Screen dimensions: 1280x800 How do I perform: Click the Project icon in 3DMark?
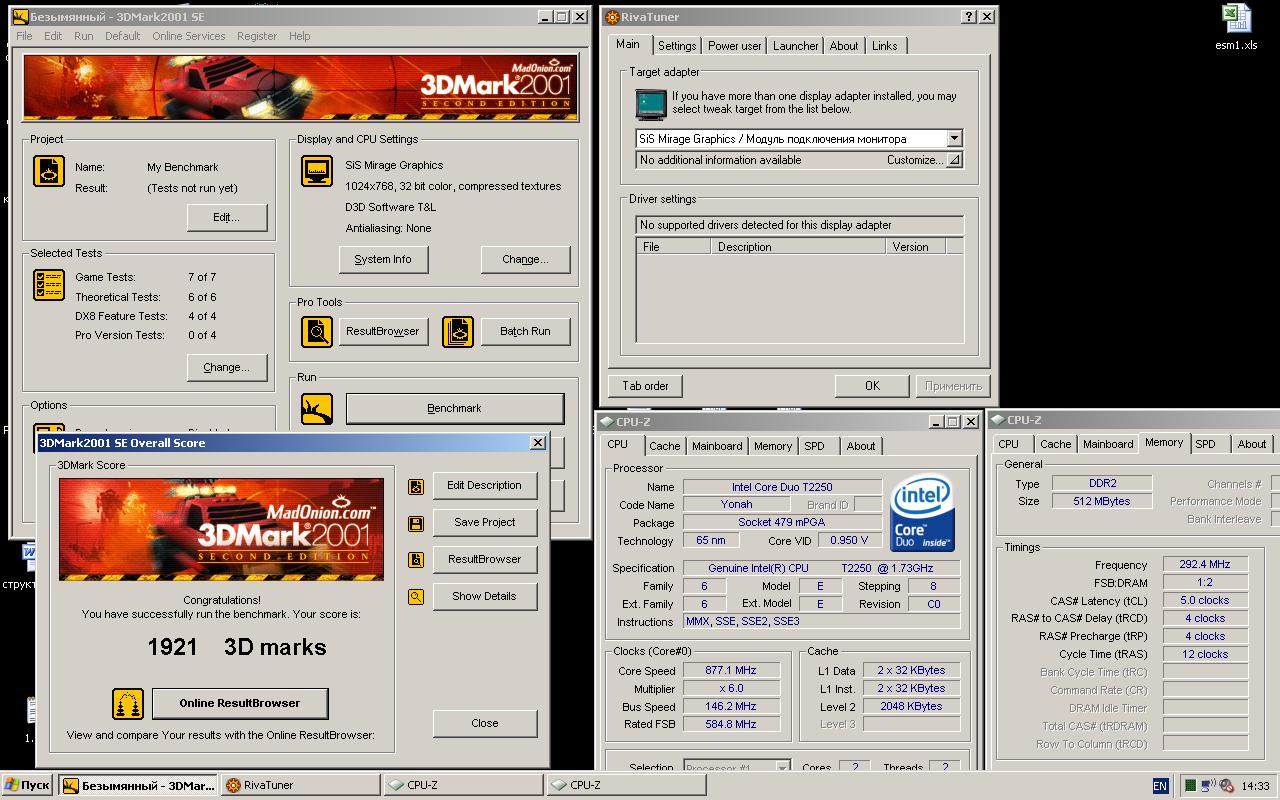pyautogui.click(x=49, y=171)
